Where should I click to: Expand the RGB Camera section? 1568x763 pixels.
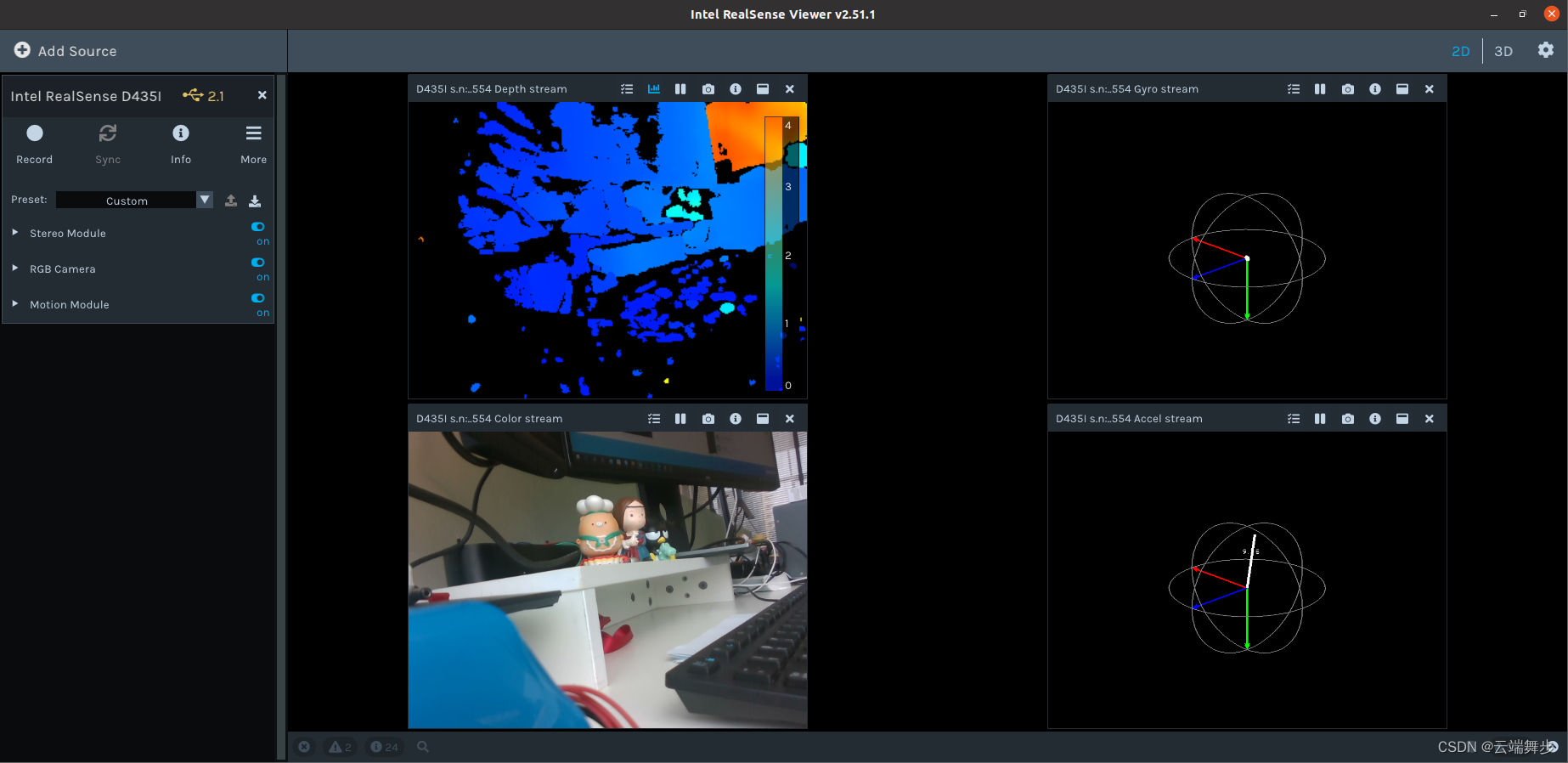pos(15,268)
